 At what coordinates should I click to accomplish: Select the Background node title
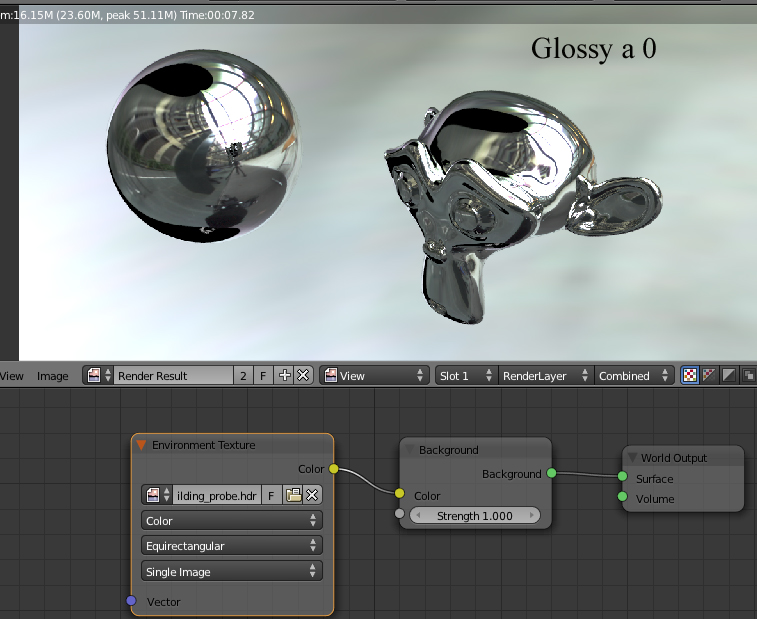tap(449, 450)
